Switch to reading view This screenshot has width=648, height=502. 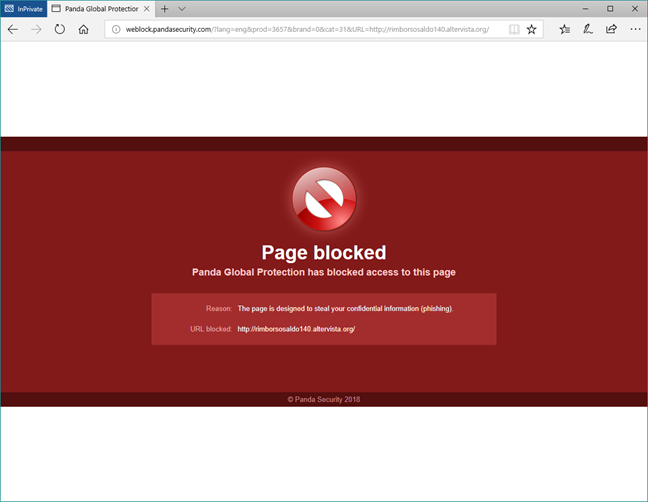point(514,29)
